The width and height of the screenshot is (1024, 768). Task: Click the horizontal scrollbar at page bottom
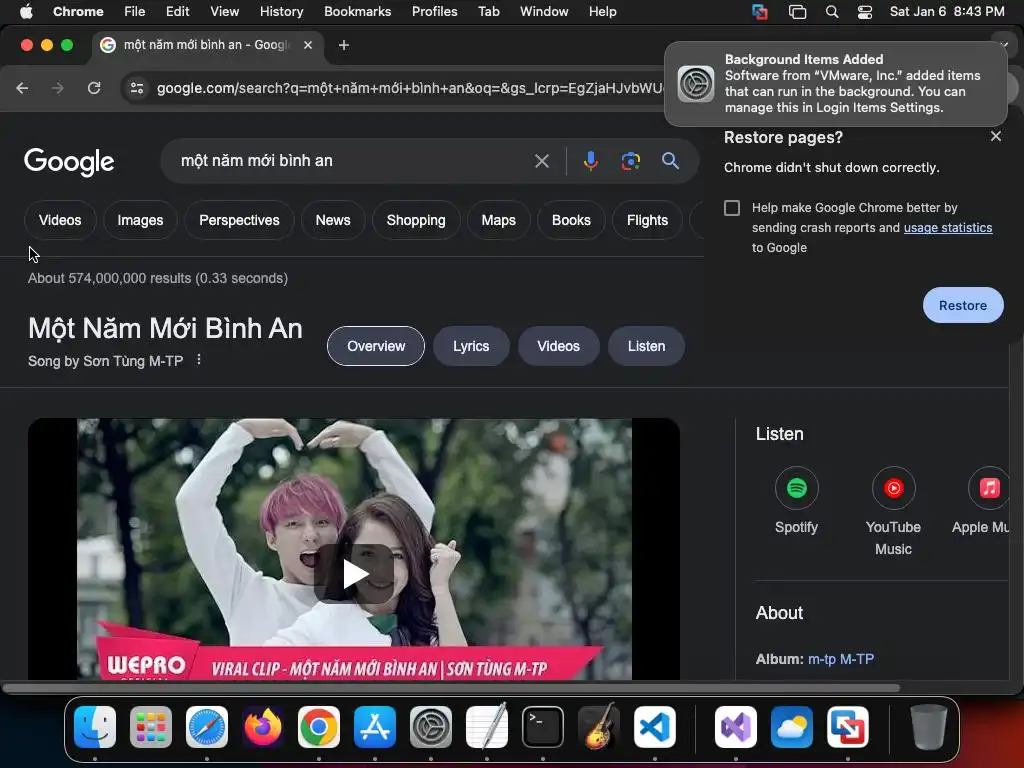click(451, 688)
